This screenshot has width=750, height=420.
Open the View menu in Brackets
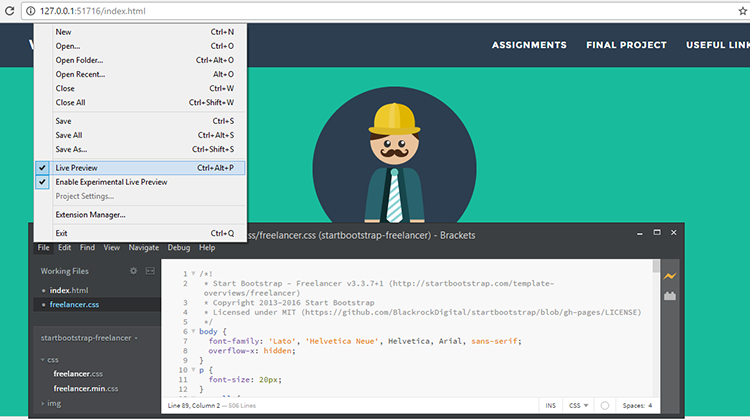[x=111, y=247]
